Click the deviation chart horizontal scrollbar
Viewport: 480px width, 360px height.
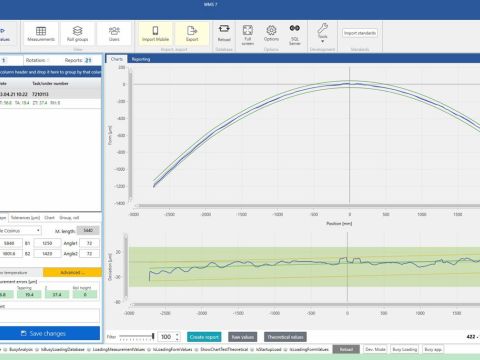[x=305, y=304]
